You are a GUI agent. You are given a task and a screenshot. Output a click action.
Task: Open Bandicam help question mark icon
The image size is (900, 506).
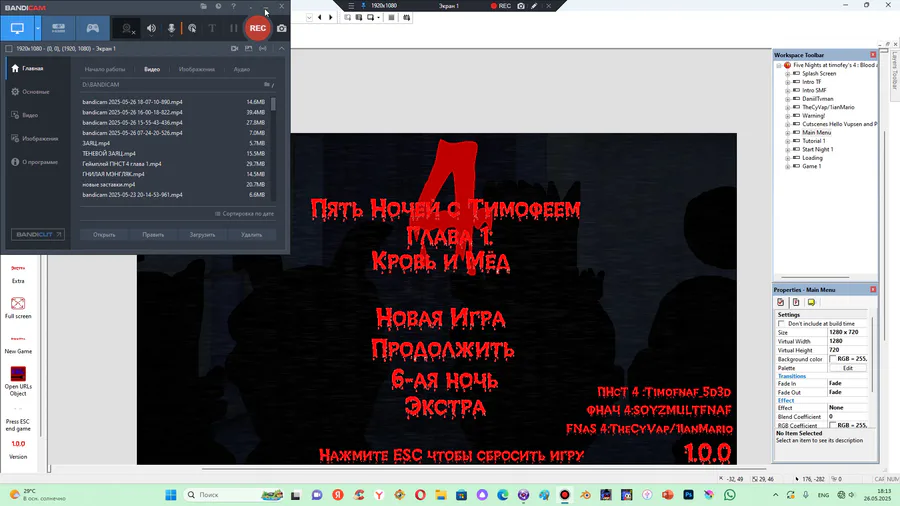pyautogui.click(x=233, y=6)
